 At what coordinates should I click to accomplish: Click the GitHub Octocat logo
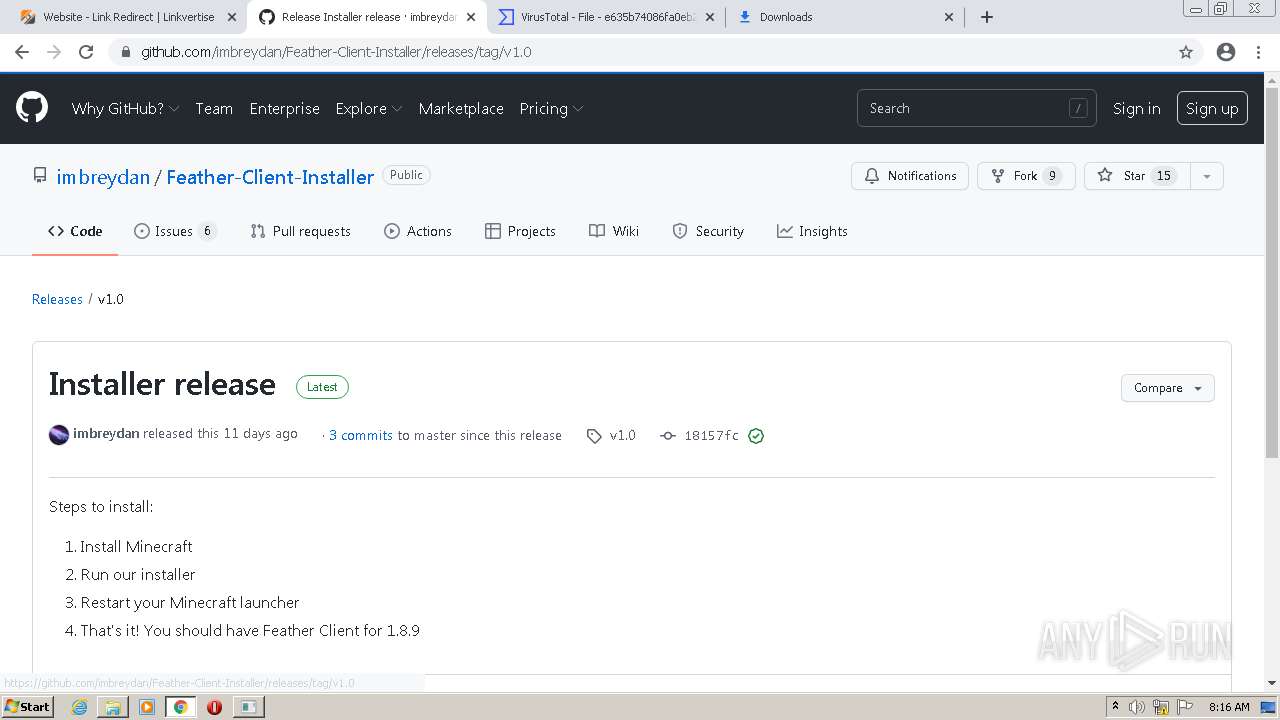tap(32, 108)
